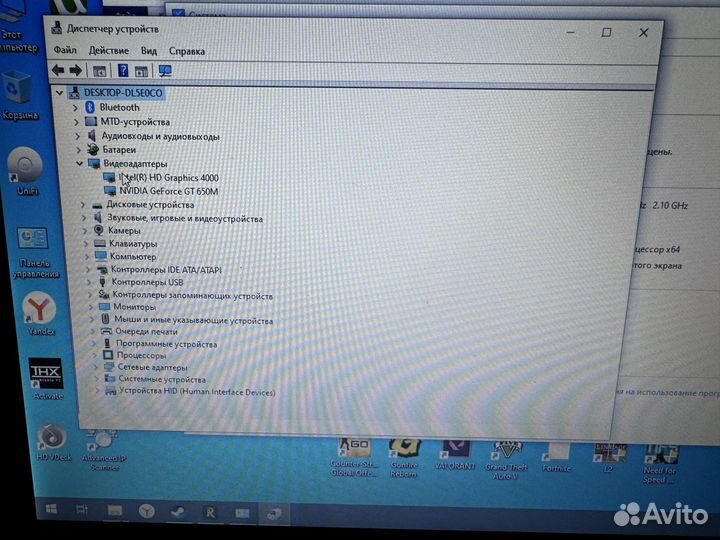720x540 pixels.
Task: Select the Процессоры tree entry
Action: click(141, 355)
